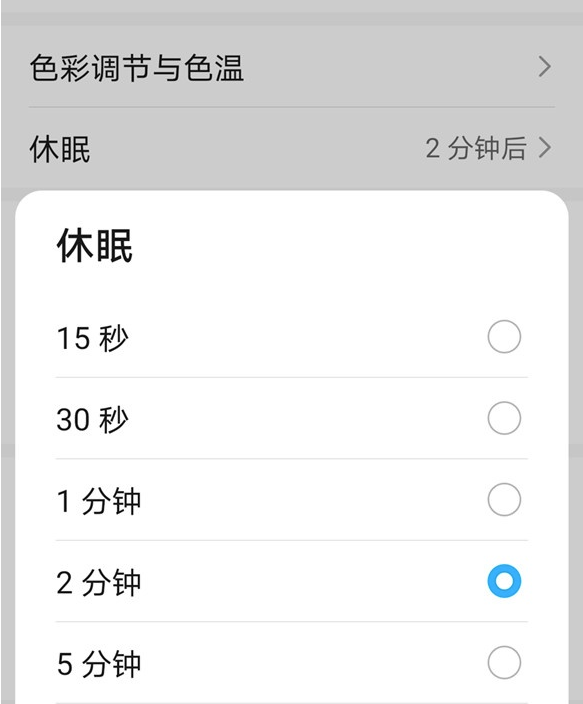Dismiss dialog by tapping dimmed top background
The image size is (583, 704).
coord(292,13)
